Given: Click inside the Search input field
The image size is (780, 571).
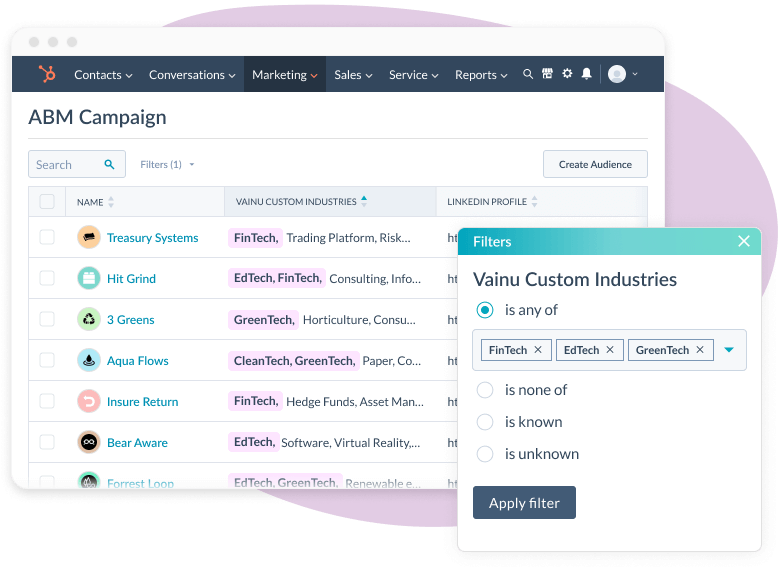Looking at the screenshot, I should pos(66,164).
